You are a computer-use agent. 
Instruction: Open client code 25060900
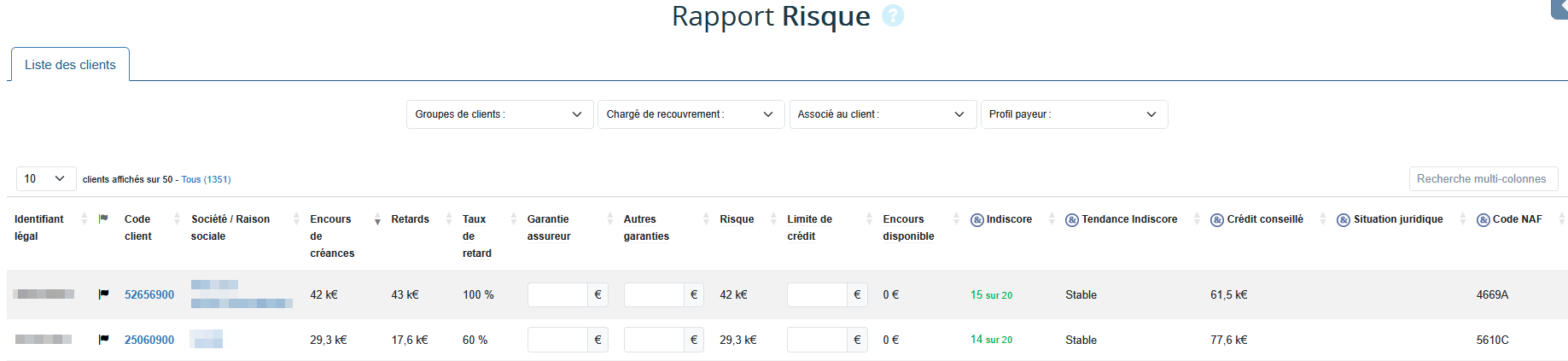pyautogui.click(x=149, y=340)
